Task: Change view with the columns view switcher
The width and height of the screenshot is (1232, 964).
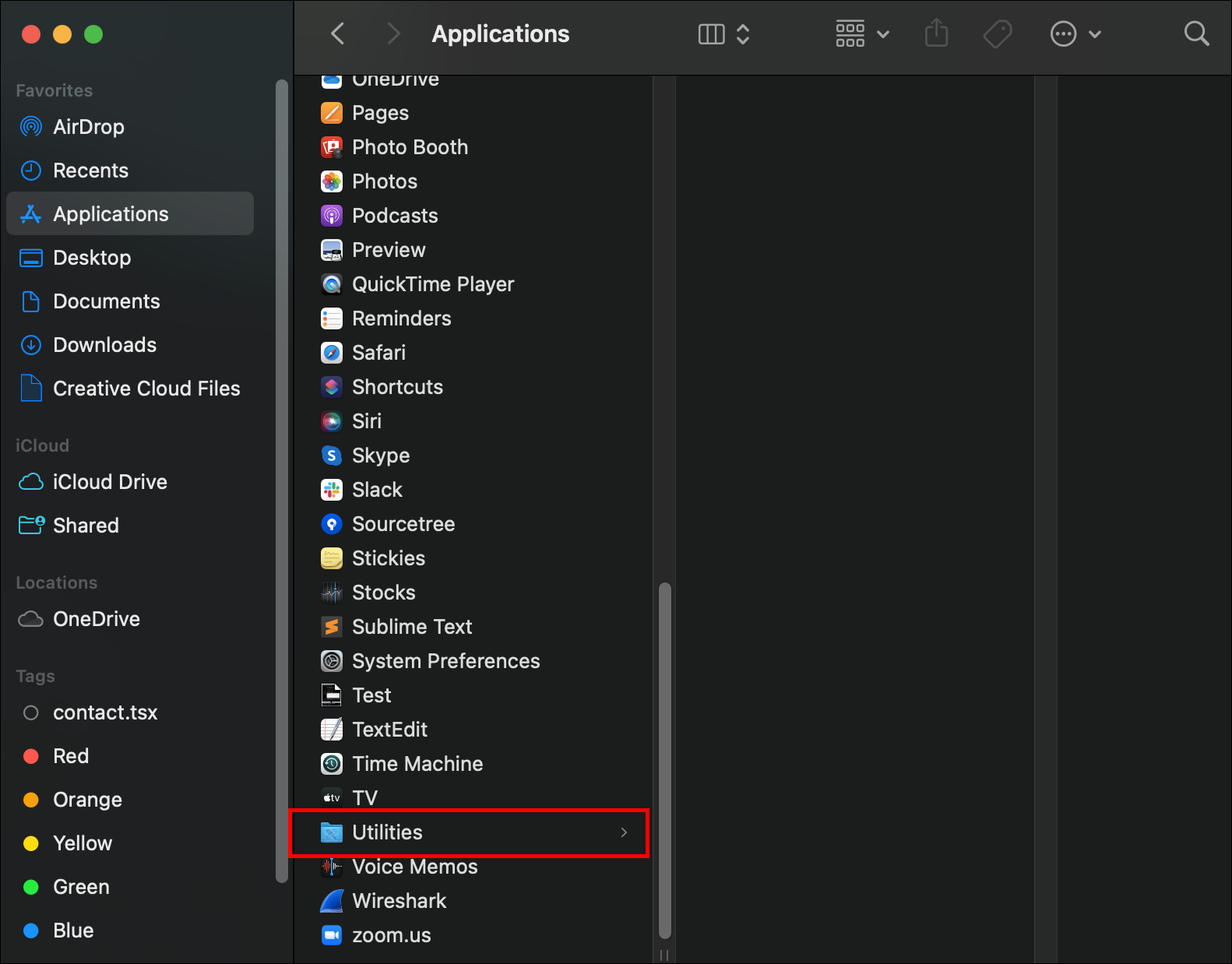Action: (x=723, y=33)
